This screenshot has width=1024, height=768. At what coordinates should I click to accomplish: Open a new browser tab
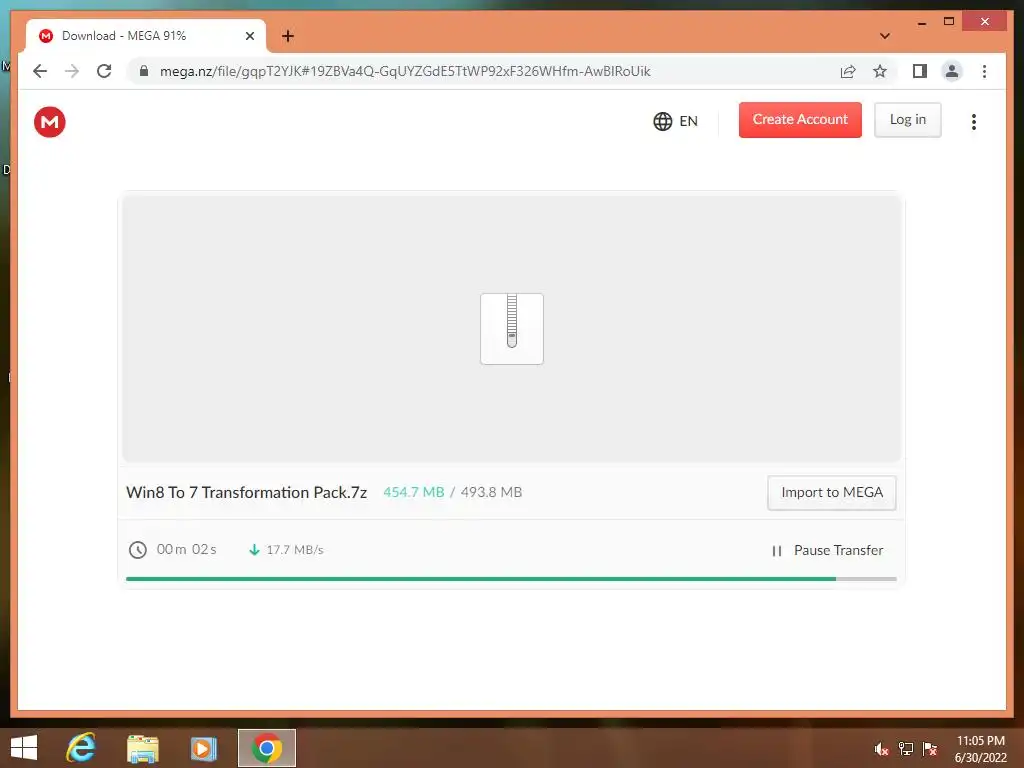click(x=288, y=36)
